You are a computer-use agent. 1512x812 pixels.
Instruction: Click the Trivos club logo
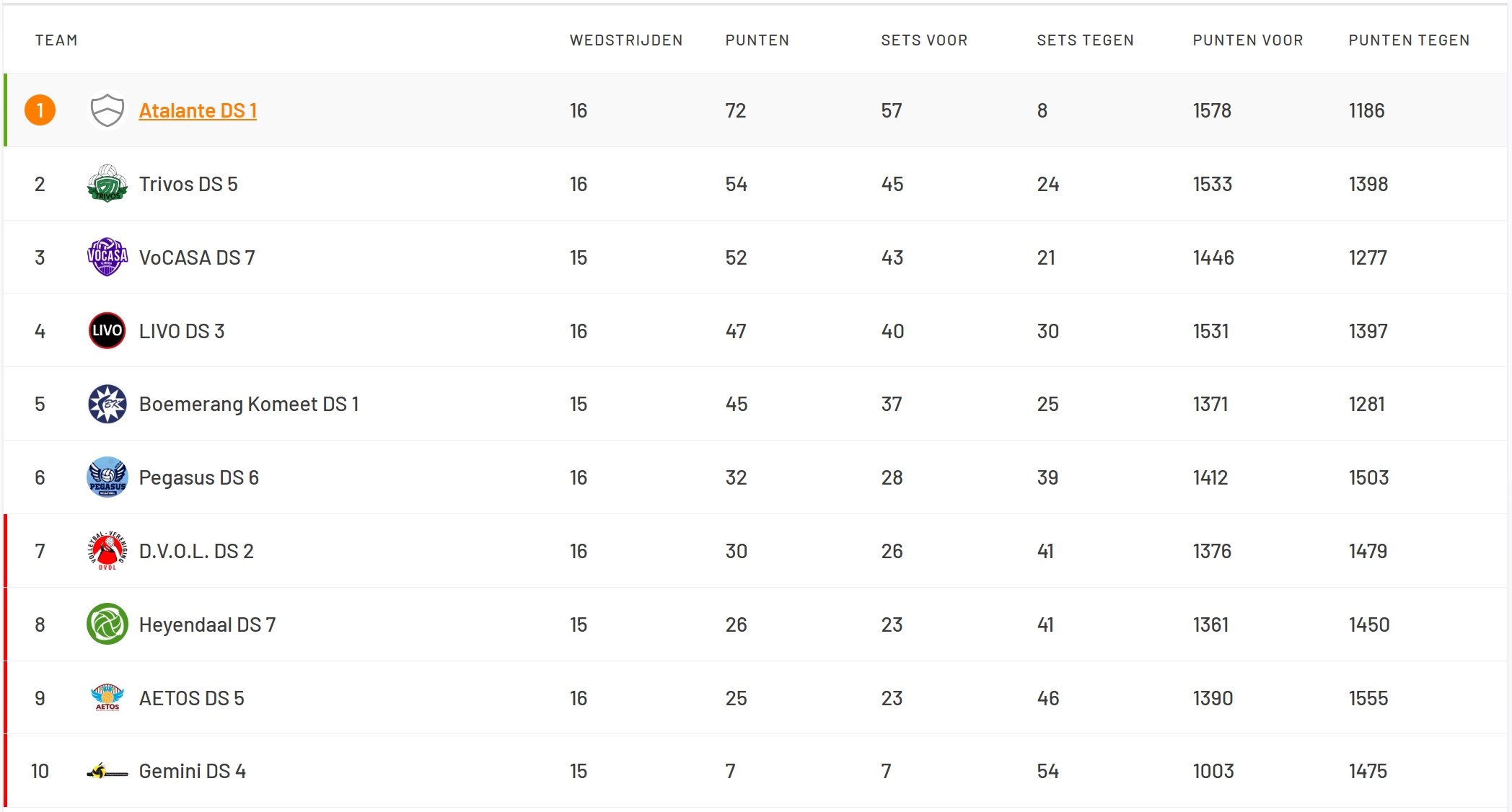click(x=107, y=184)
